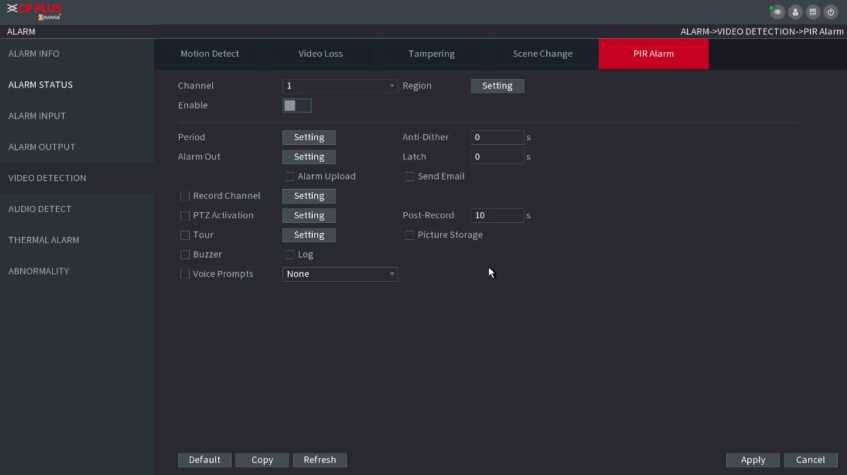The height and width of the screenshot is (475, 847).
Task: Open Audio Detect in the sidebar
Action: tap(40, 209)
